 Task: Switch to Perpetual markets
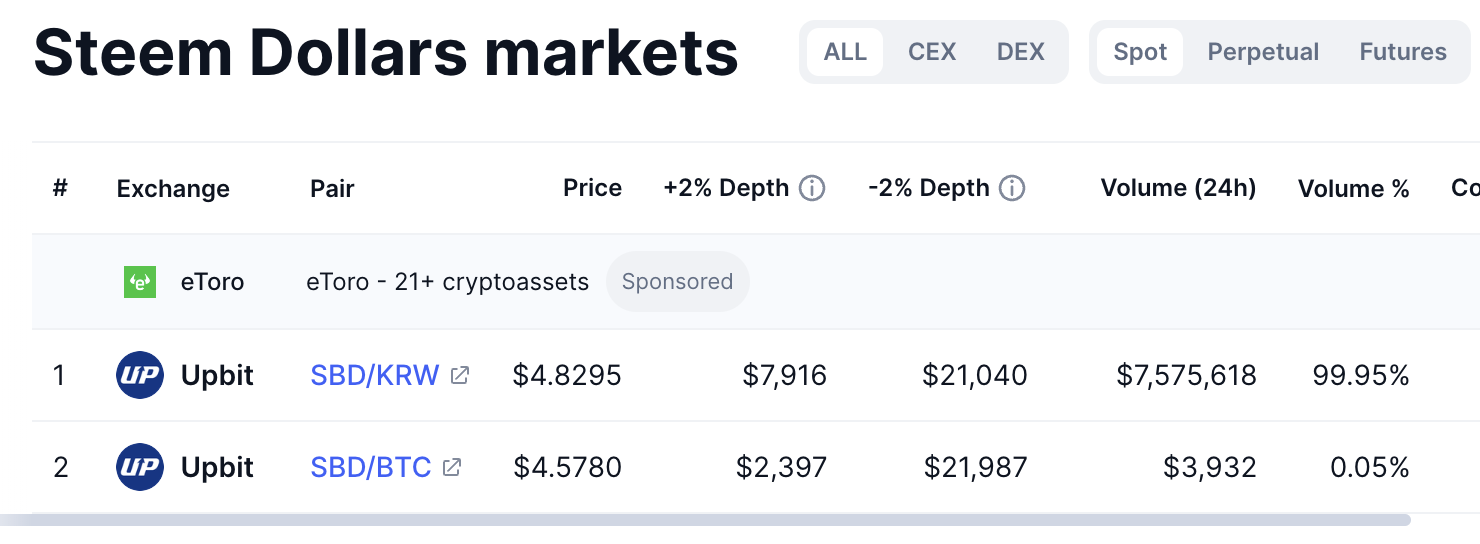[1263, 52]
